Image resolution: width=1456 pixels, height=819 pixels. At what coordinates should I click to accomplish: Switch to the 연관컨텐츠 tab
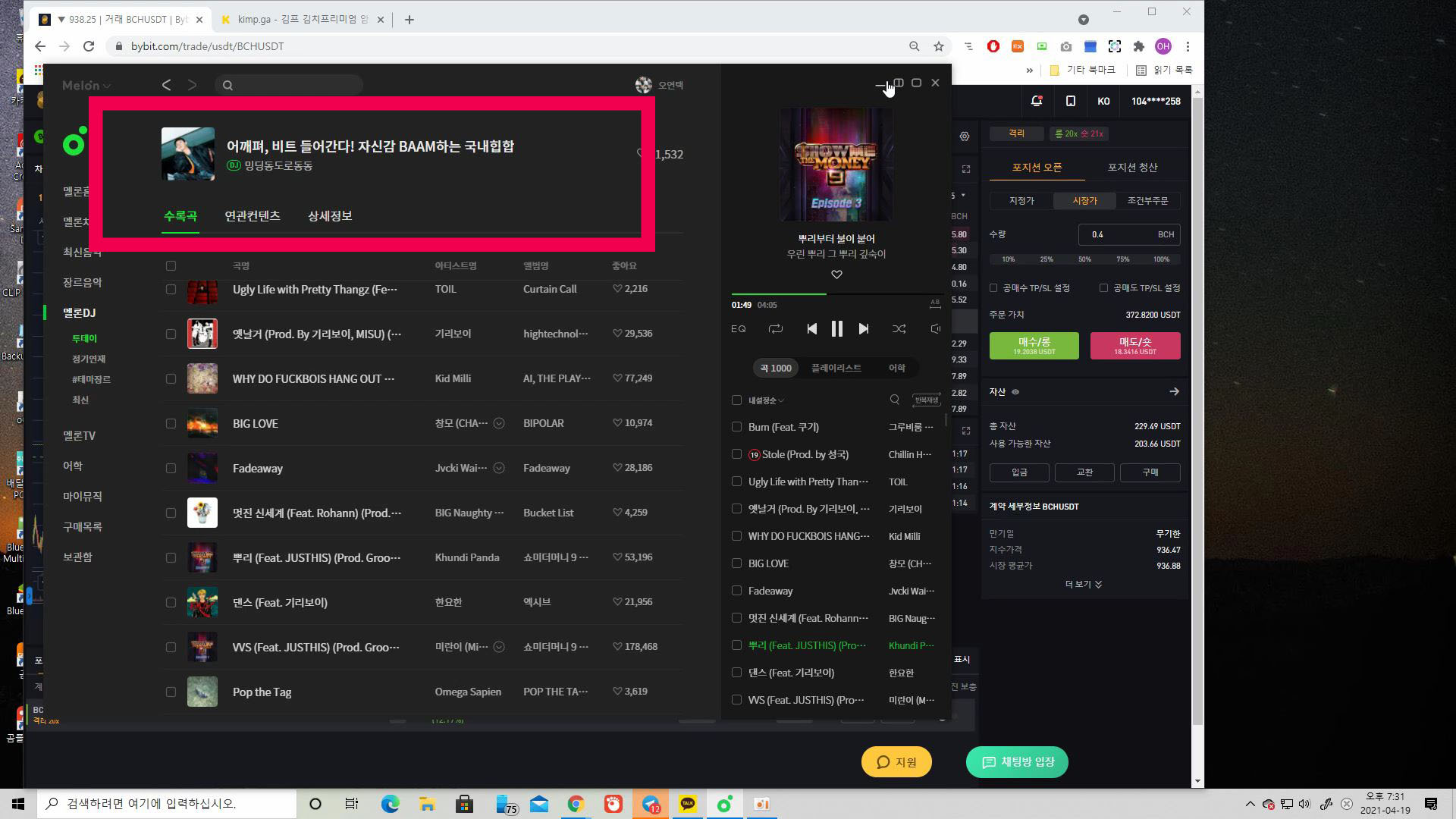(252, 216)
